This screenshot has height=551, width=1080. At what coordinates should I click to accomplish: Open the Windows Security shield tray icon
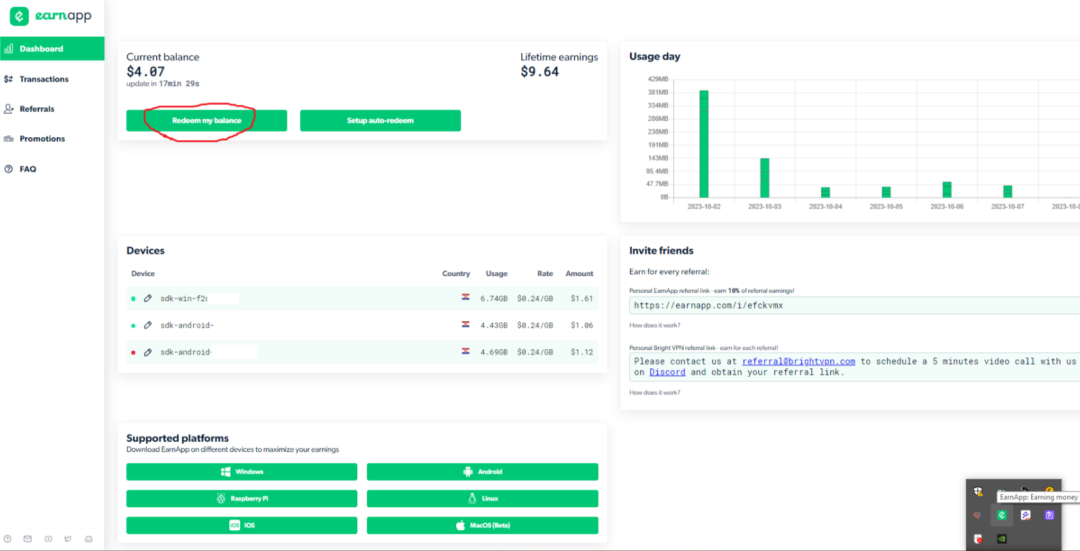click(977, 491)
